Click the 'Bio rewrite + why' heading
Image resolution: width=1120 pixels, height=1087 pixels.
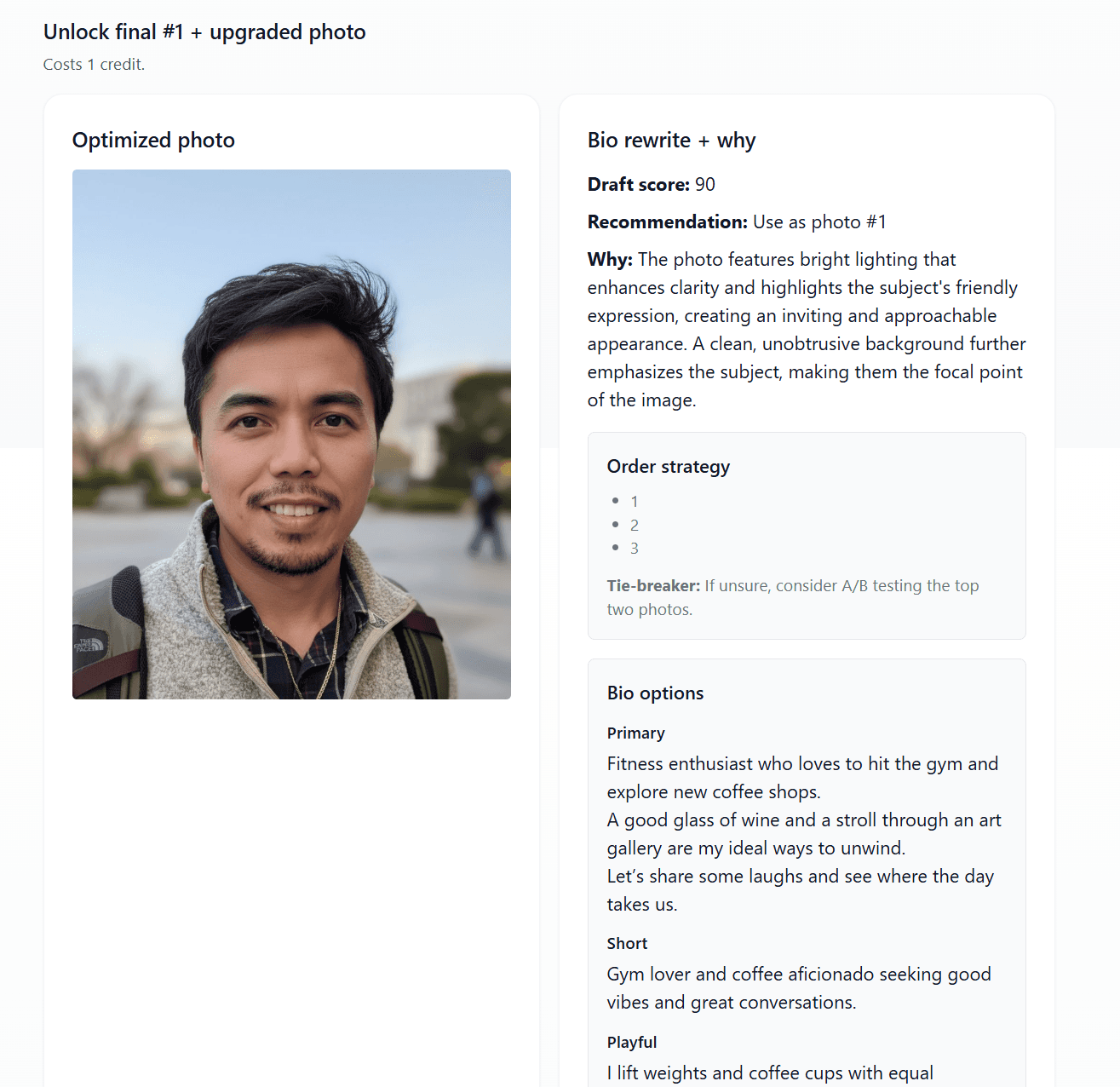coord(671,141)
